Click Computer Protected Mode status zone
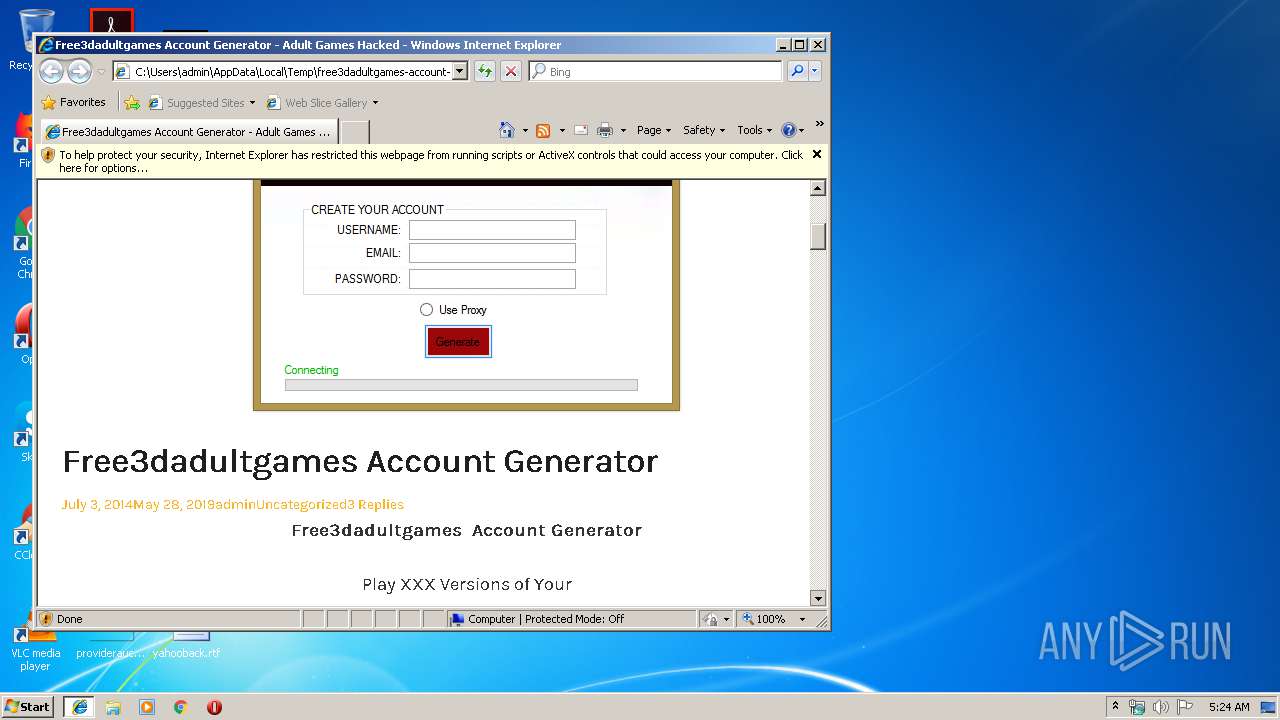The image size is (1280, 720). click(x=572, y=619)
